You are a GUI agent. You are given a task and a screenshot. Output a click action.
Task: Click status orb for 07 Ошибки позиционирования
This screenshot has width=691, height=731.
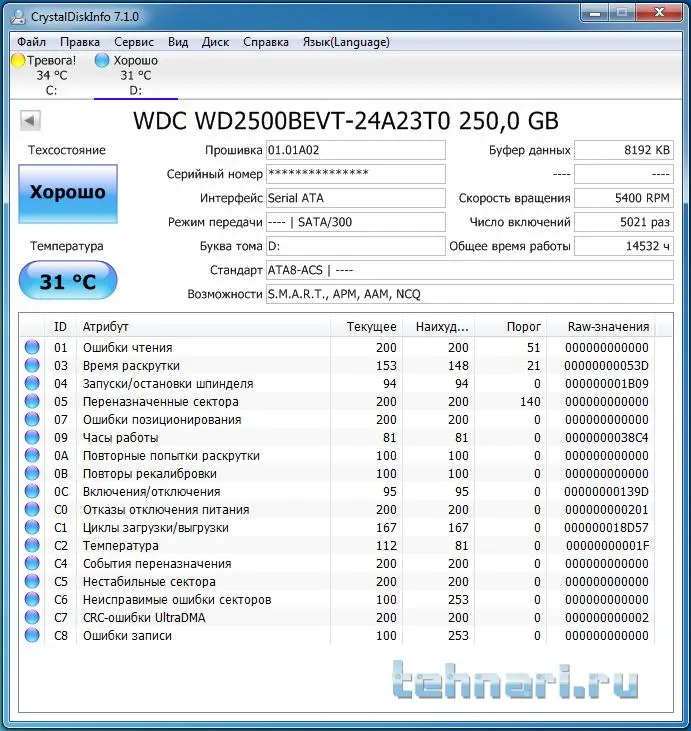point(32,419)
